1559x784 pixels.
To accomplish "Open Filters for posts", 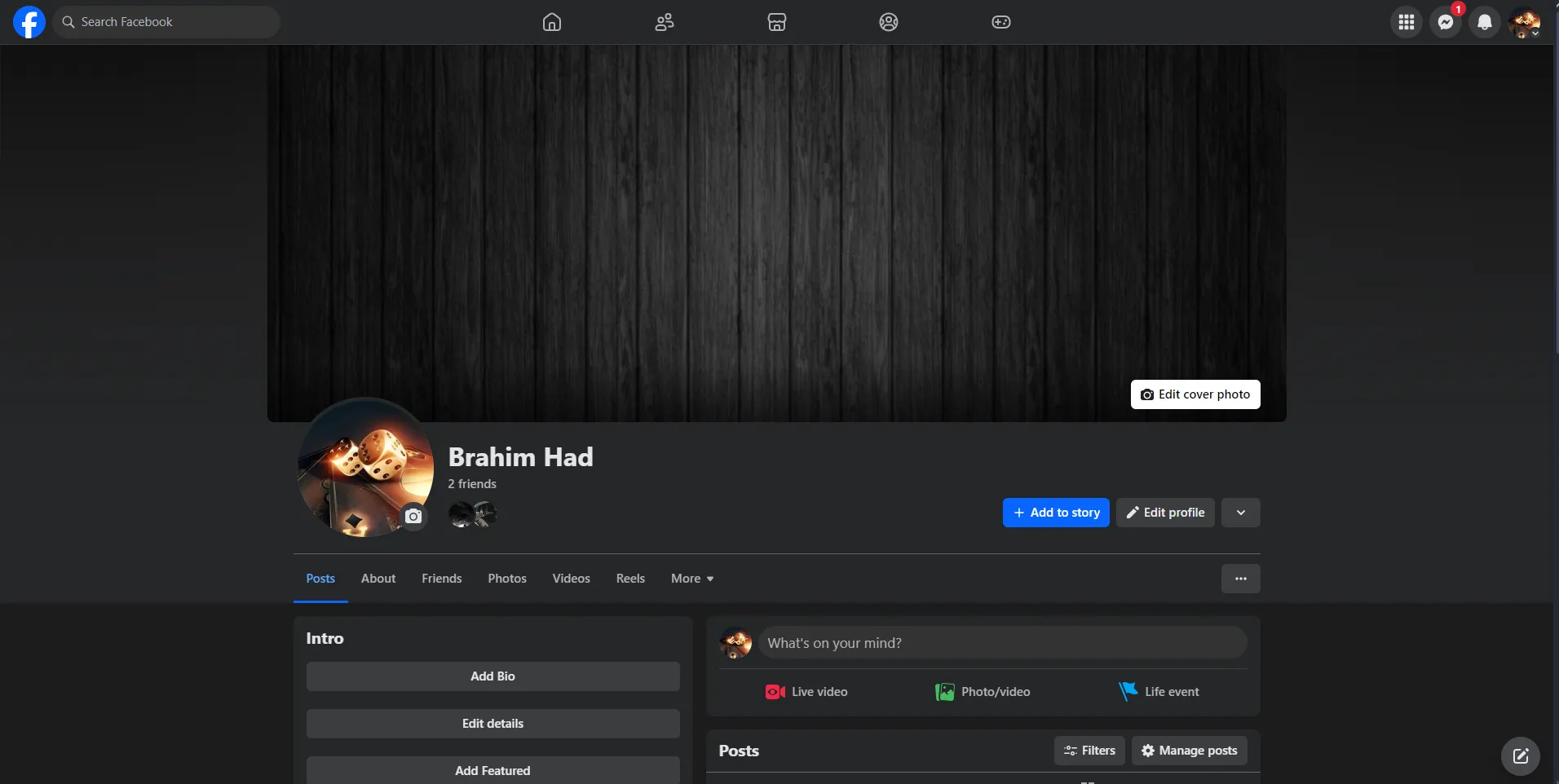I will click(x=1089, y=751).
